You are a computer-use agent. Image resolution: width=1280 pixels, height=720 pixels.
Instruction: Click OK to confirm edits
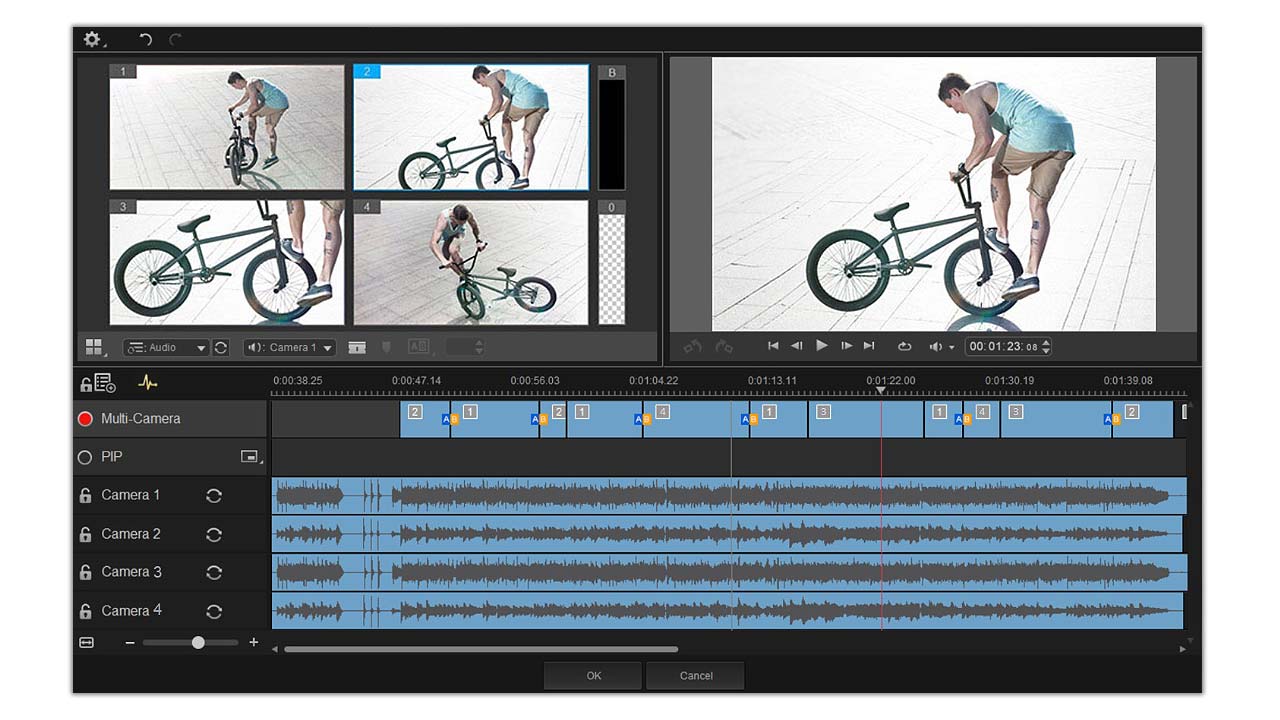(x=592, y=675)
